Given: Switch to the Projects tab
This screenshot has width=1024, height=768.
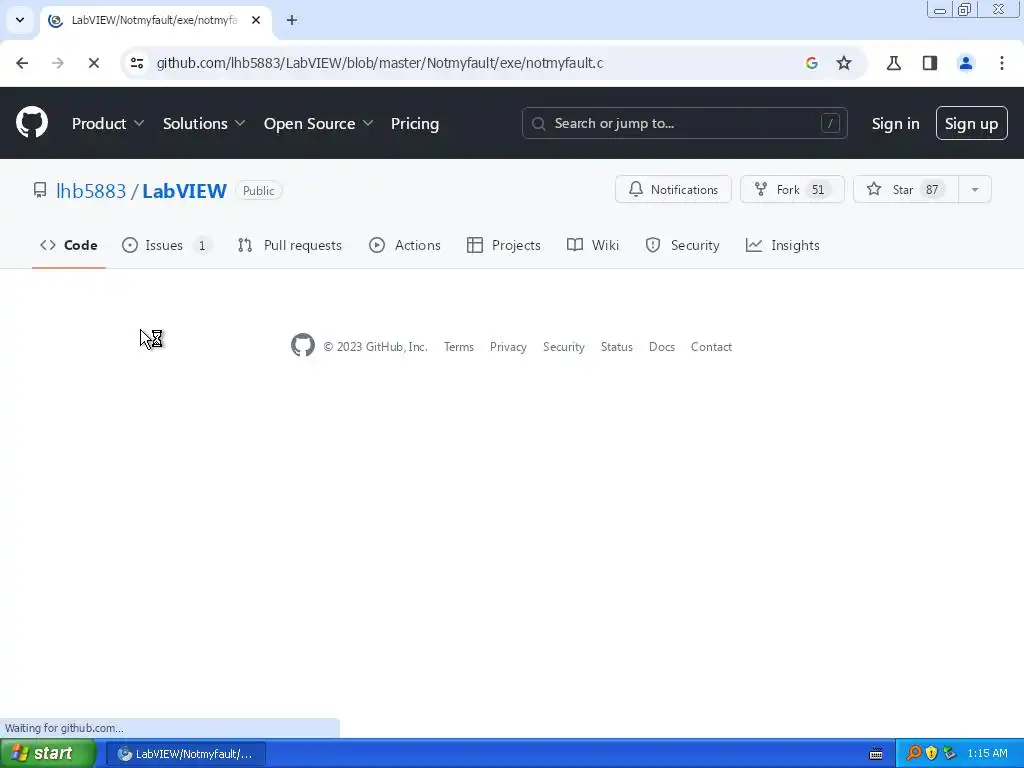Looking at the screenshot, I should [504, 246].
